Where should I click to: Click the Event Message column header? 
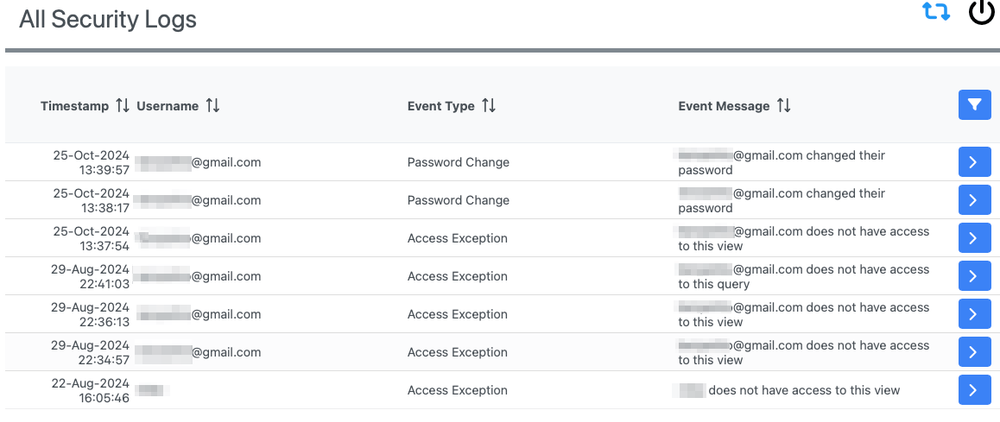(x=724, y=106)
